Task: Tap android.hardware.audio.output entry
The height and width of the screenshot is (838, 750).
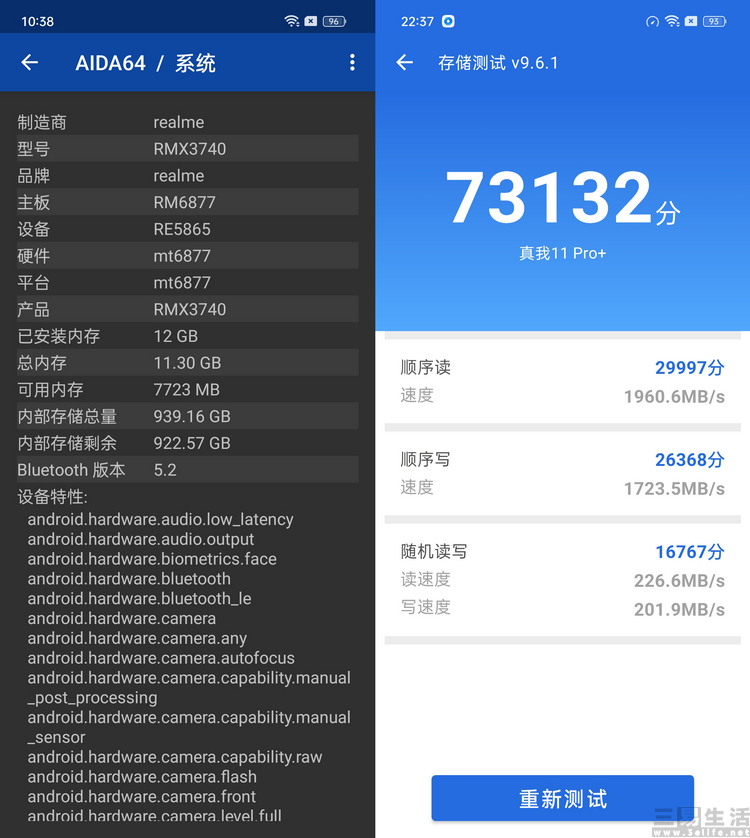Action: point(141,539)
